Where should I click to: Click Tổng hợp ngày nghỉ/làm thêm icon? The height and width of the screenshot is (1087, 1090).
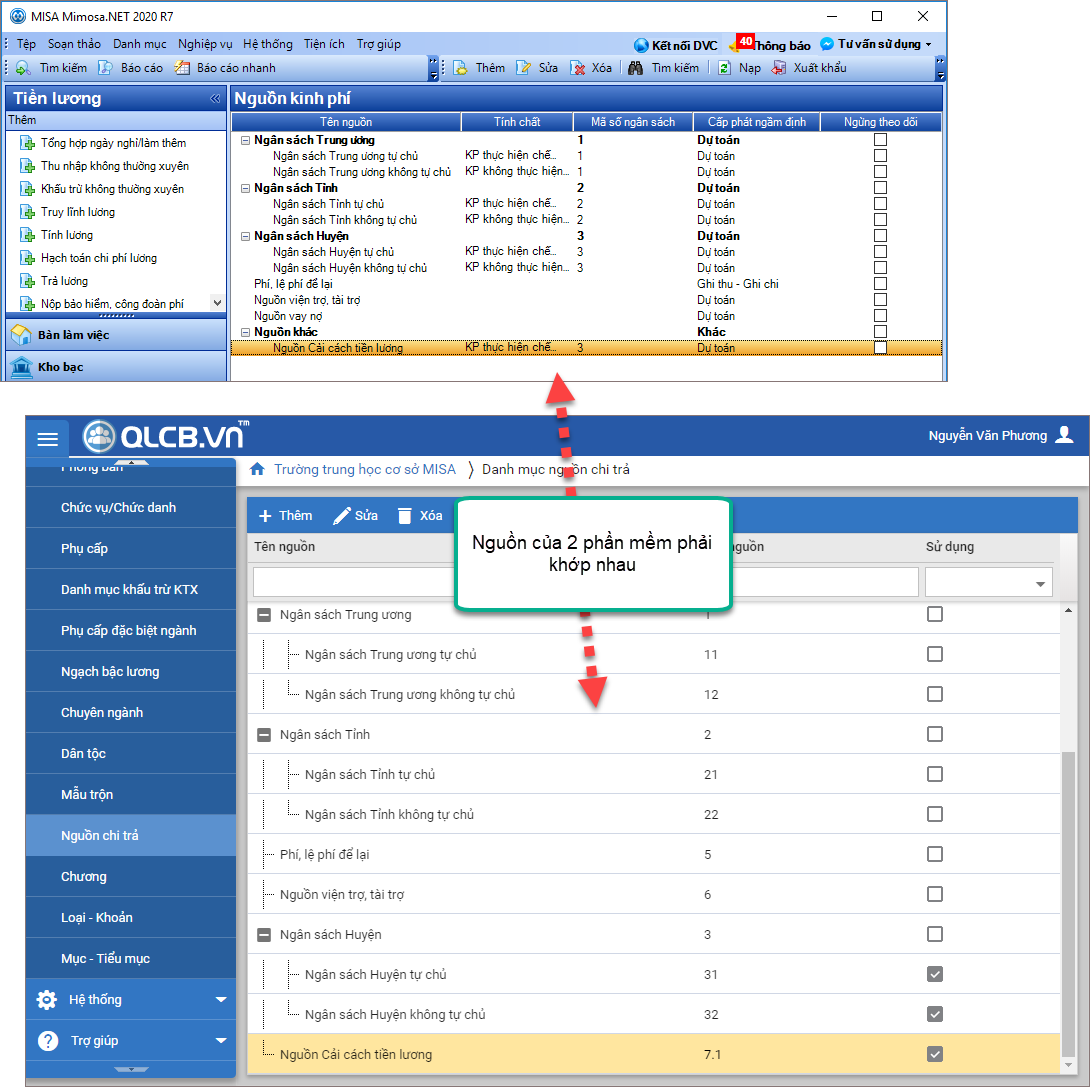click(x=28, y=143)
